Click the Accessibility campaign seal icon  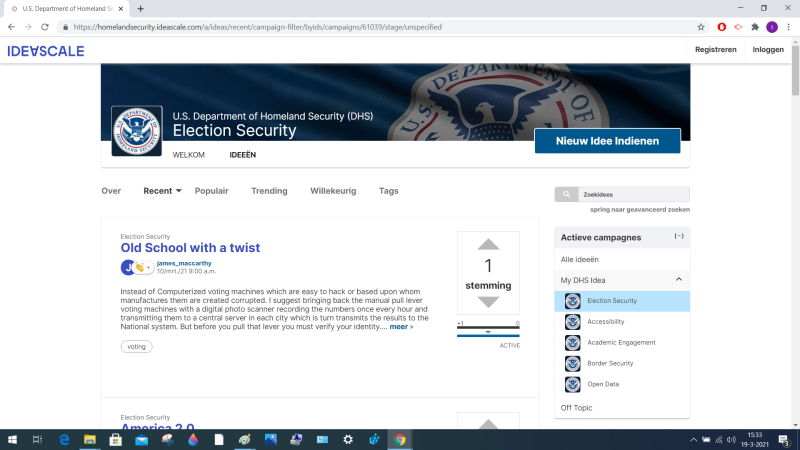click(x=572, y=322)
